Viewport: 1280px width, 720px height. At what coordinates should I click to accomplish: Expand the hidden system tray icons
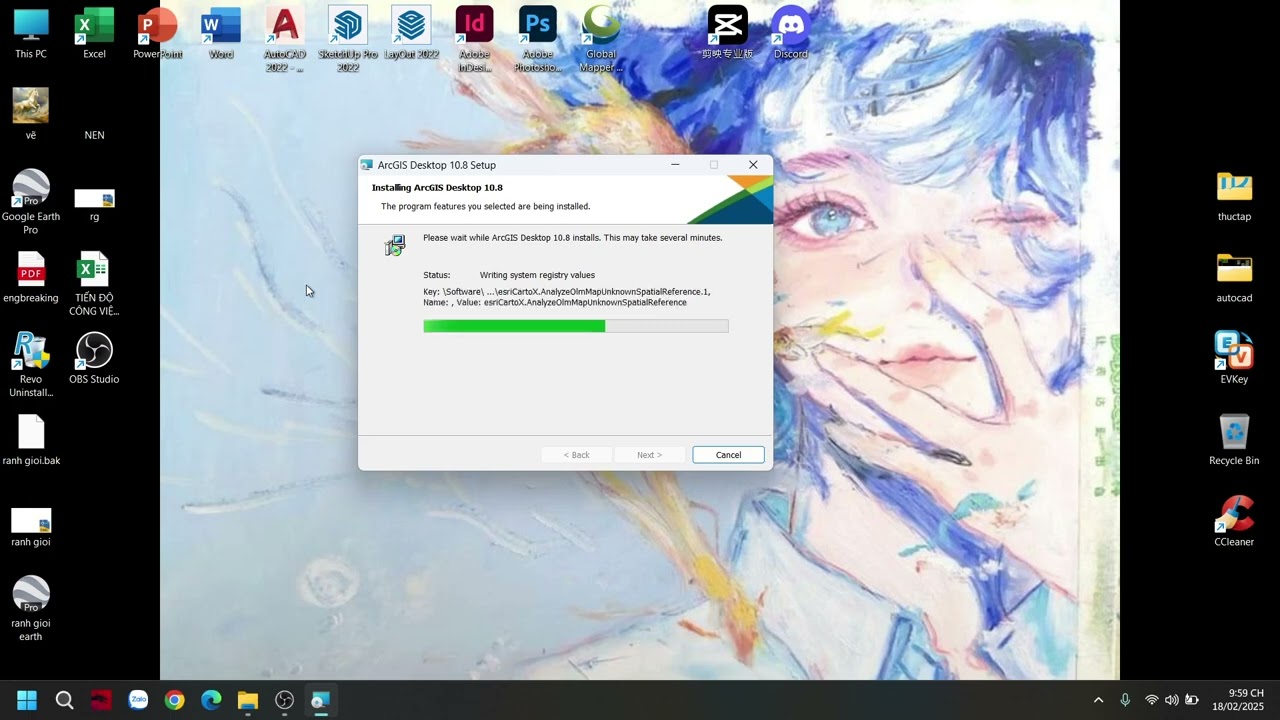[x=1098, y=700]
